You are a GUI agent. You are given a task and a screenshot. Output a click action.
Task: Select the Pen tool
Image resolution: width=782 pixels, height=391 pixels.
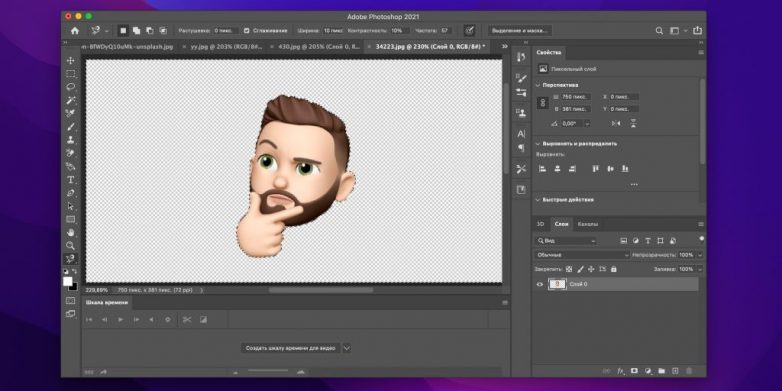(x=70, y=193)
